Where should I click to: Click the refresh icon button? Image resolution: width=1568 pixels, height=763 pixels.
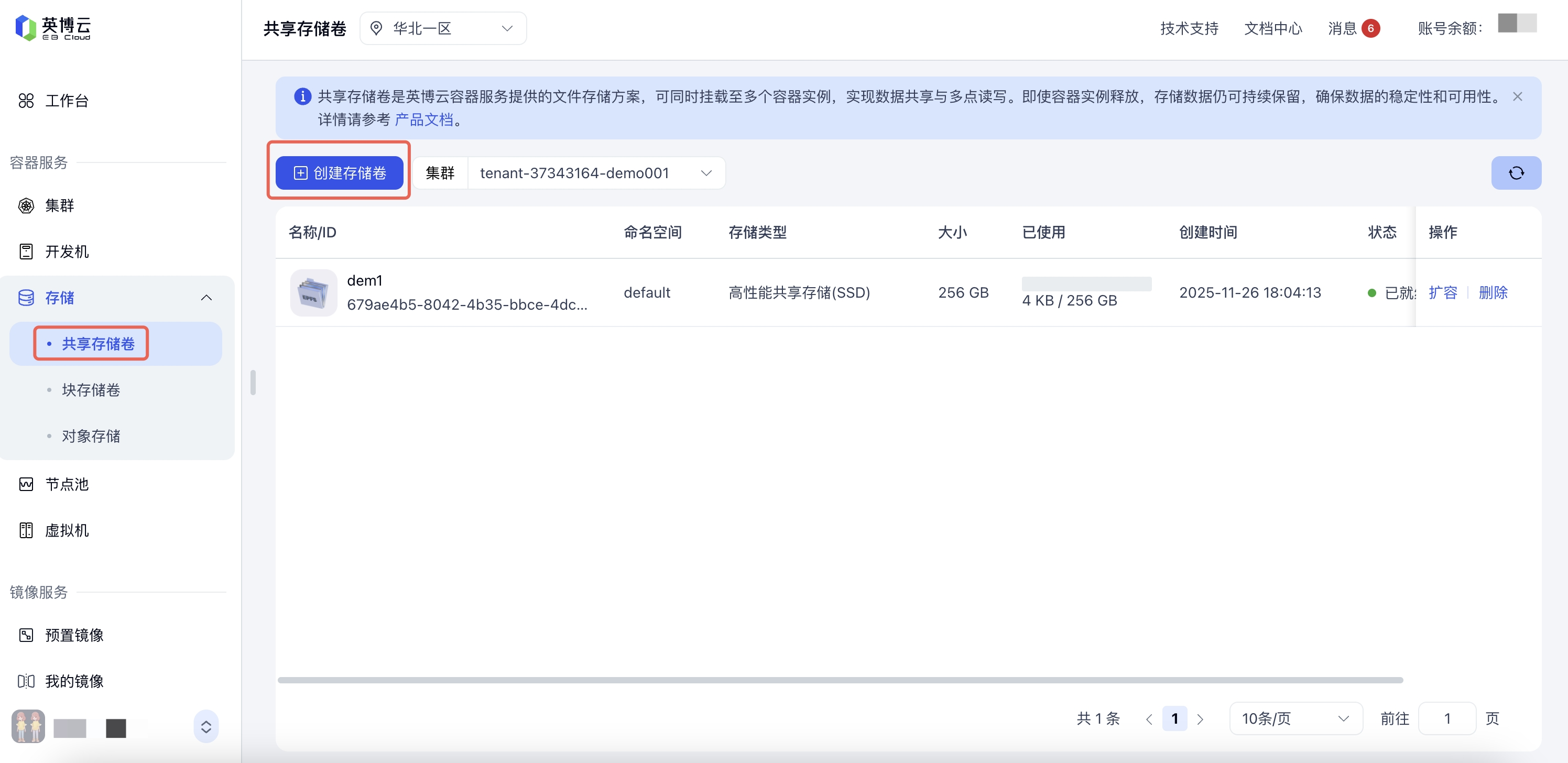(1515, 173)
